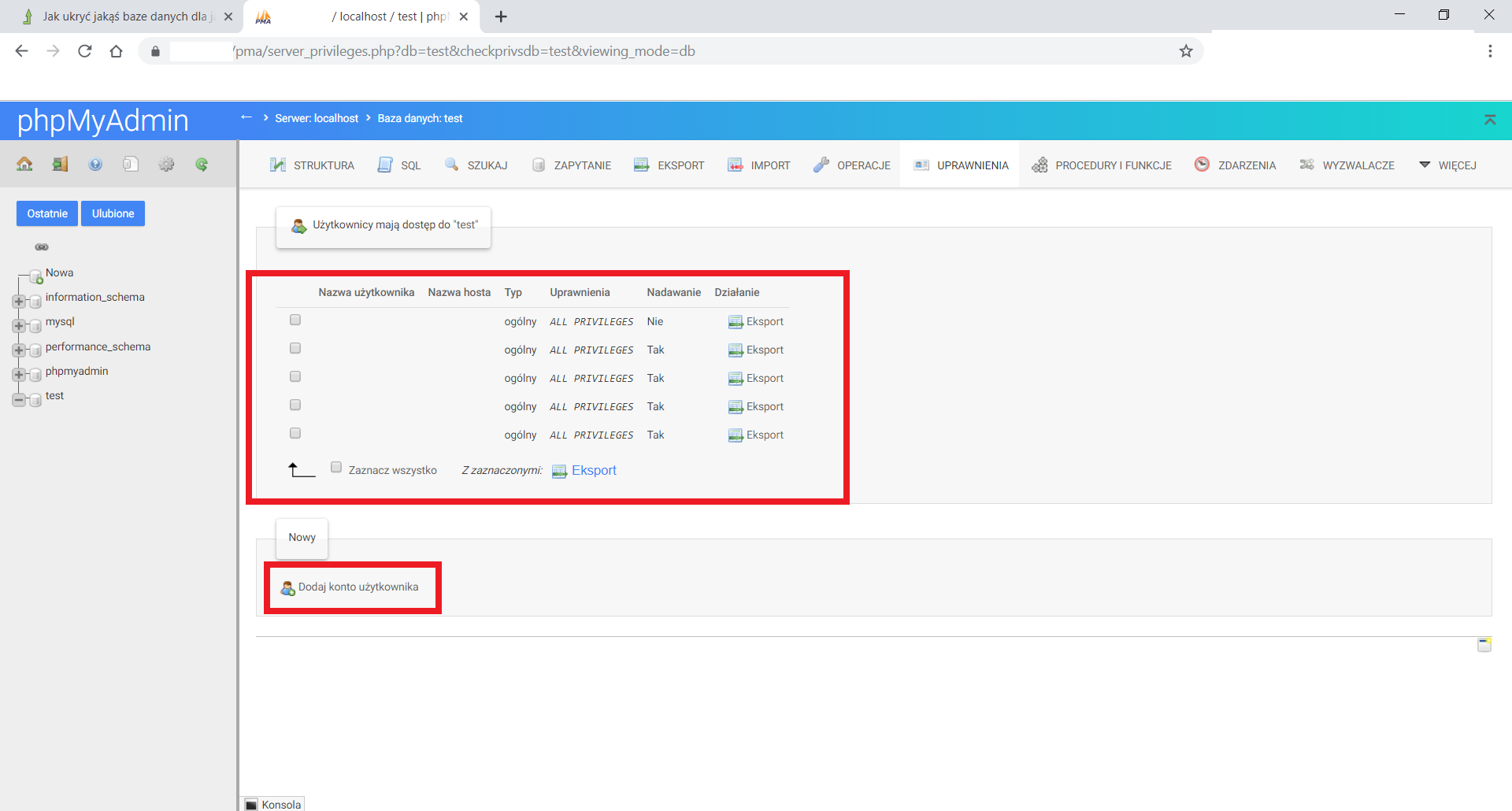The image size is (1512, 811).
Task: Switch to the Struktura tab
Action: pos(313,165)
